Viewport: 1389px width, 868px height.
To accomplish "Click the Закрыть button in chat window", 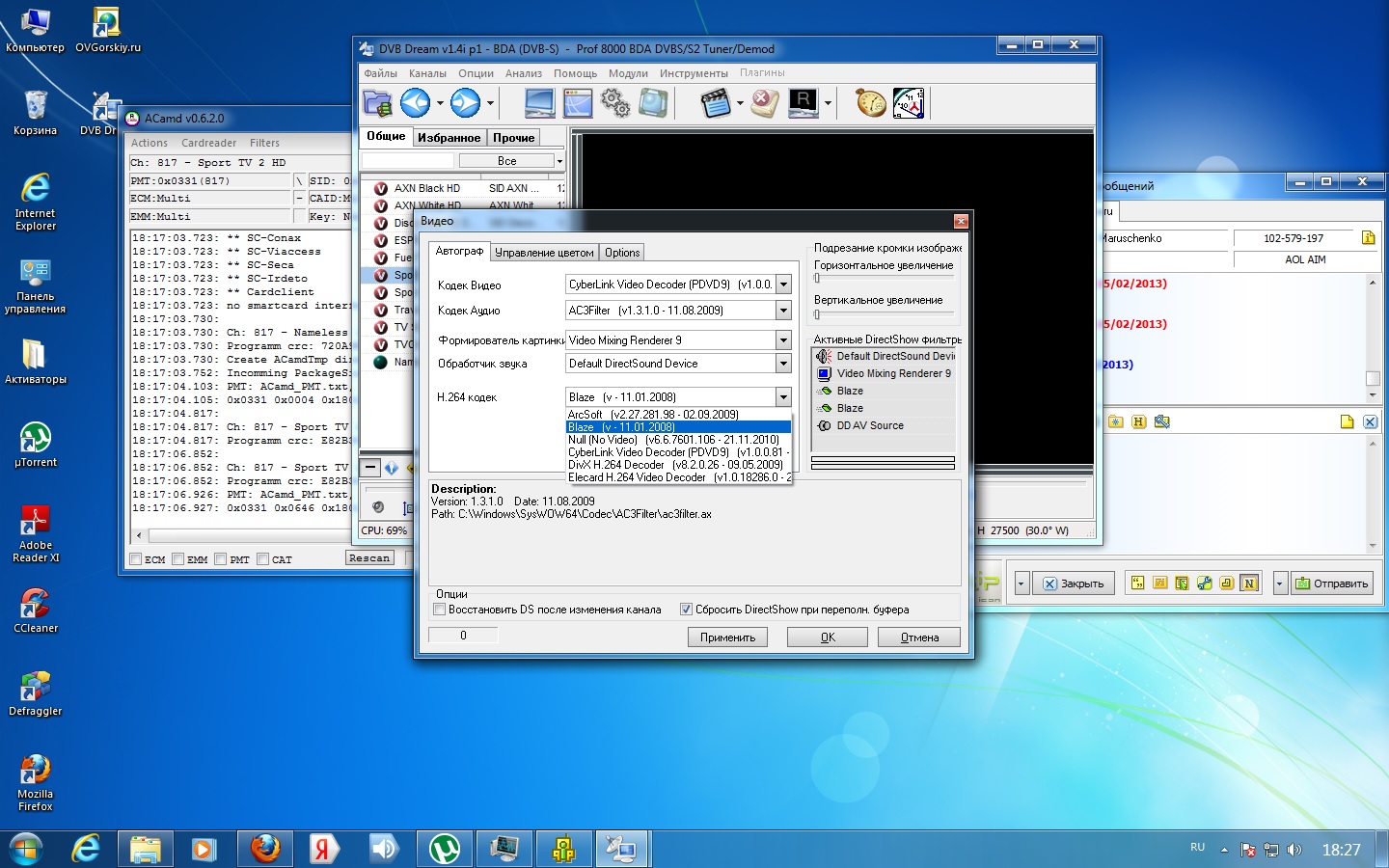I will click(x=1074, y=583).
